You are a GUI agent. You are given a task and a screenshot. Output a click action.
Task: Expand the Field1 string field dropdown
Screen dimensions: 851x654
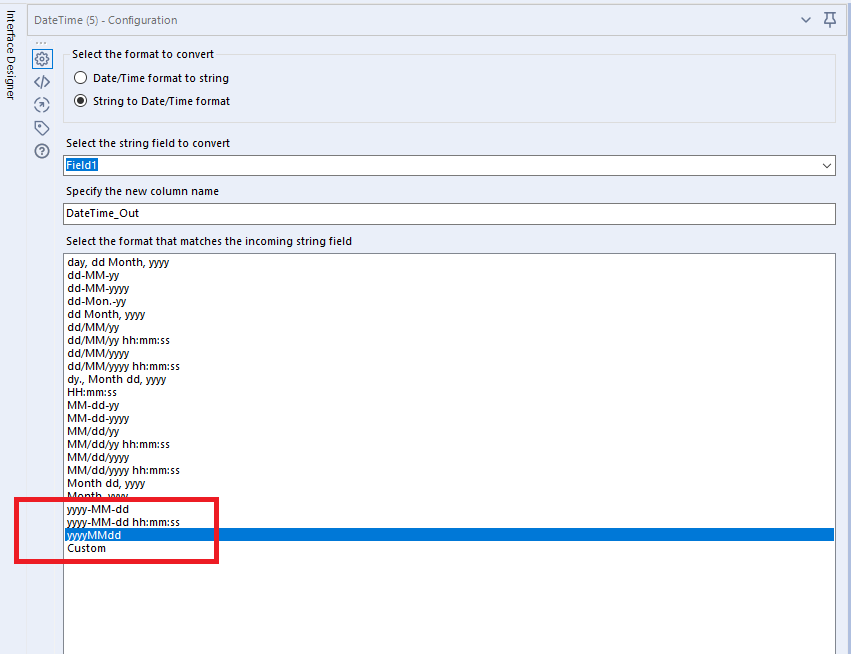click(x=827, y=166)
